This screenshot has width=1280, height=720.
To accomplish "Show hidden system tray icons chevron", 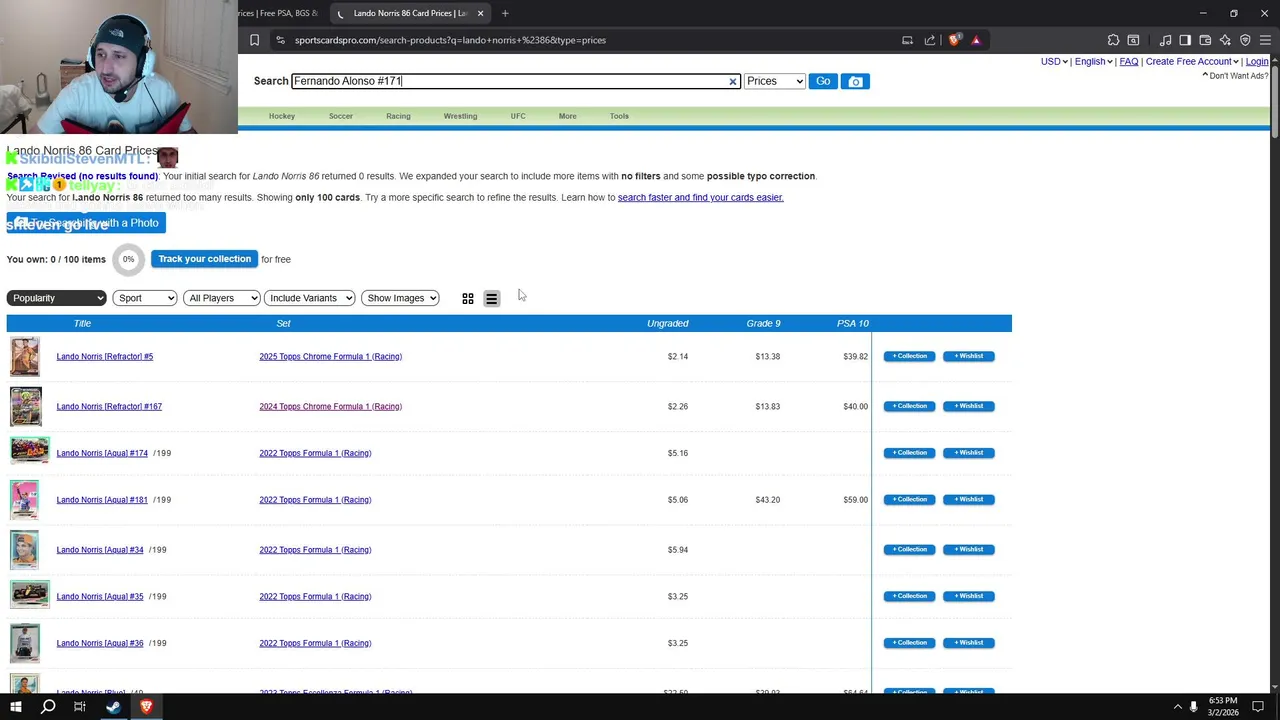I will pyautogui.click(x=1176, y=707).
